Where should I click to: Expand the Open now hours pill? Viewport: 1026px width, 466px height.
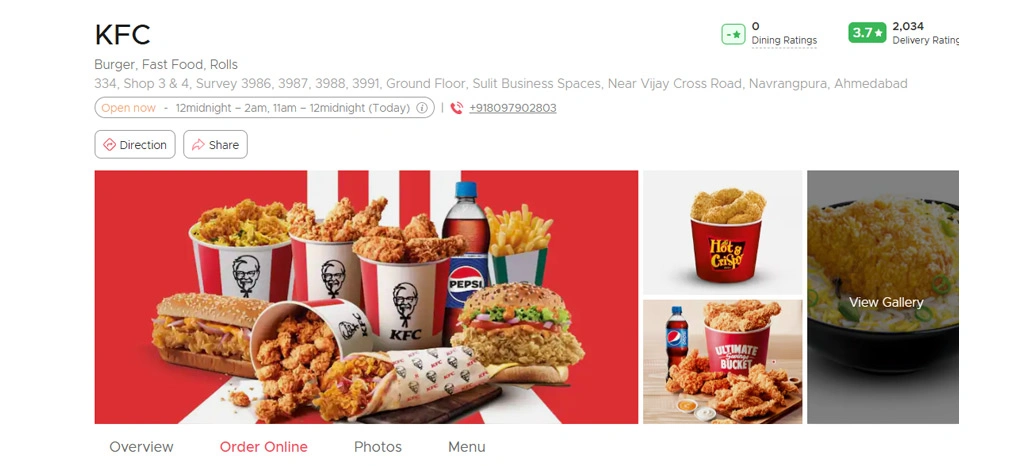264,107
